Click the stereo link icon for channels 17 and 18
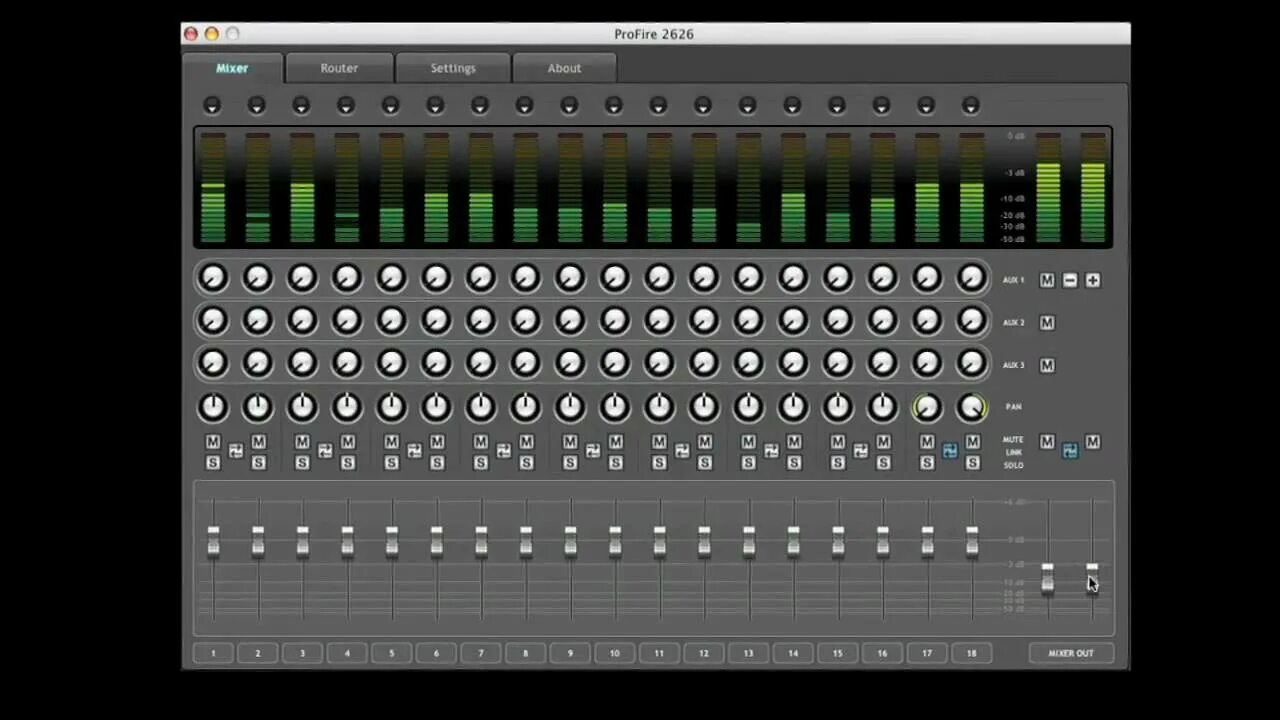The image size is (1280, 720). 949,450
